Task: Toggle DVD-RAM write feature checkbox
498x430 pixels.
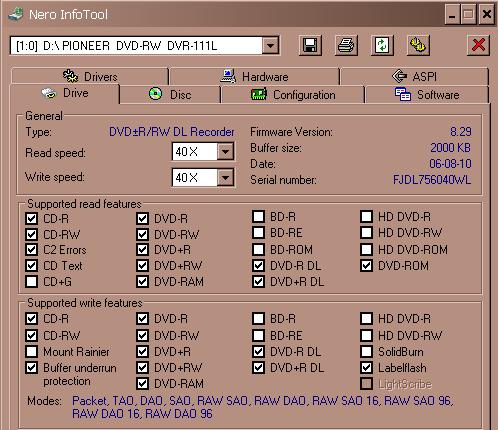Action: point(142,384)
